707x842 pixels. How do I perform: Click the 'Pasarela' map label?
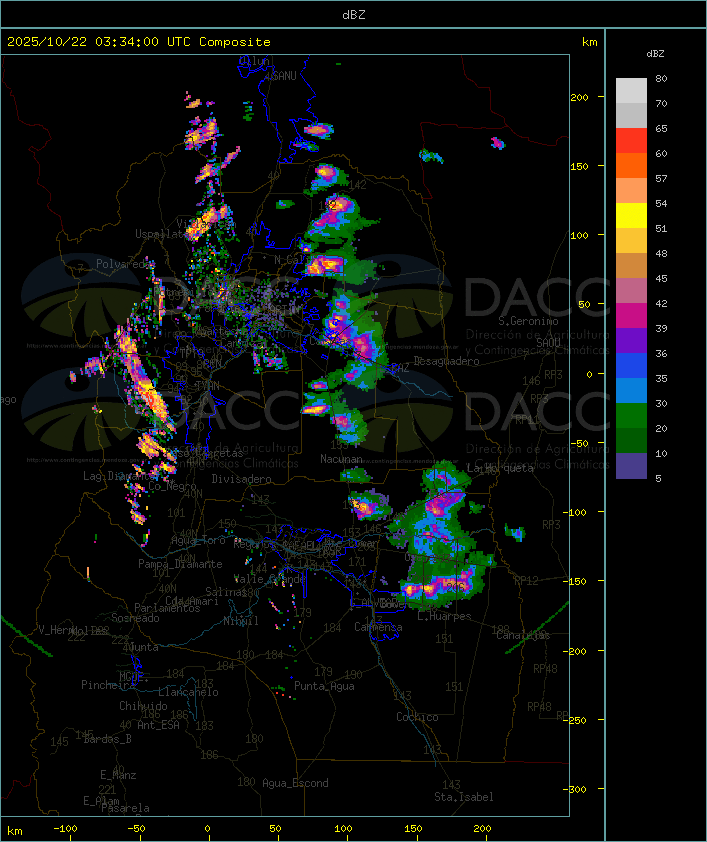click(125, 808)
